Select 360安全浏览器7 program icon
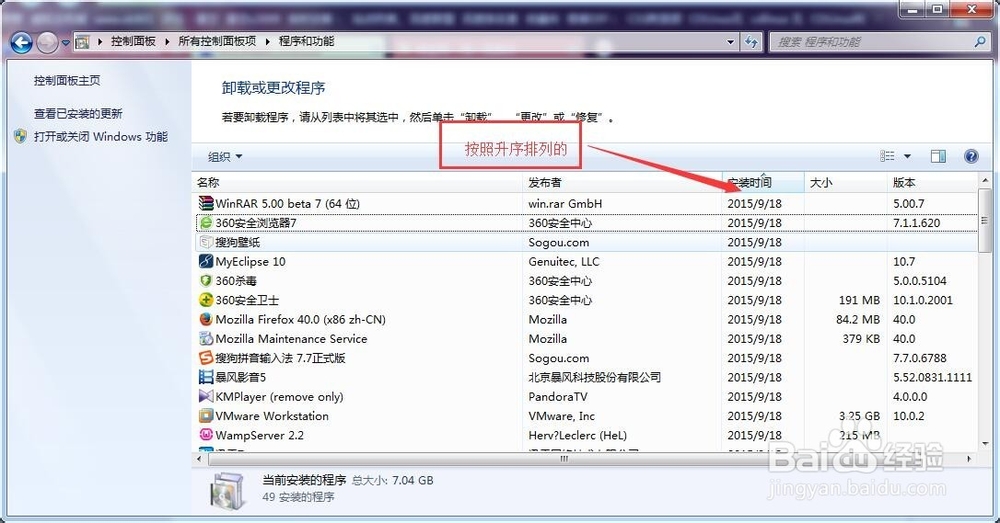 (205, 223)
